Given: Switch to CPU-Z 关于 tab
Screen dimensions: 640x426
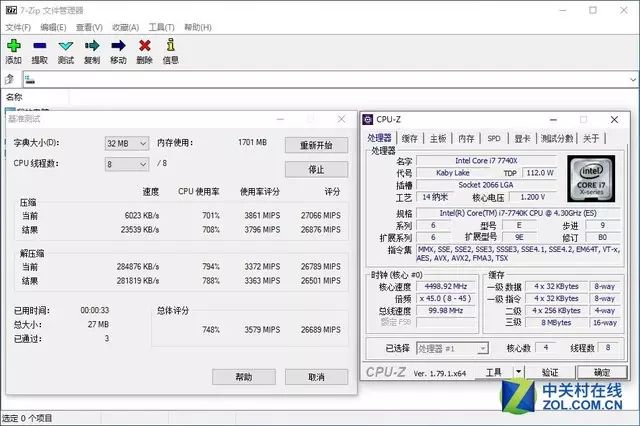Looking at the screenshot, I should (x=591, y=138).
